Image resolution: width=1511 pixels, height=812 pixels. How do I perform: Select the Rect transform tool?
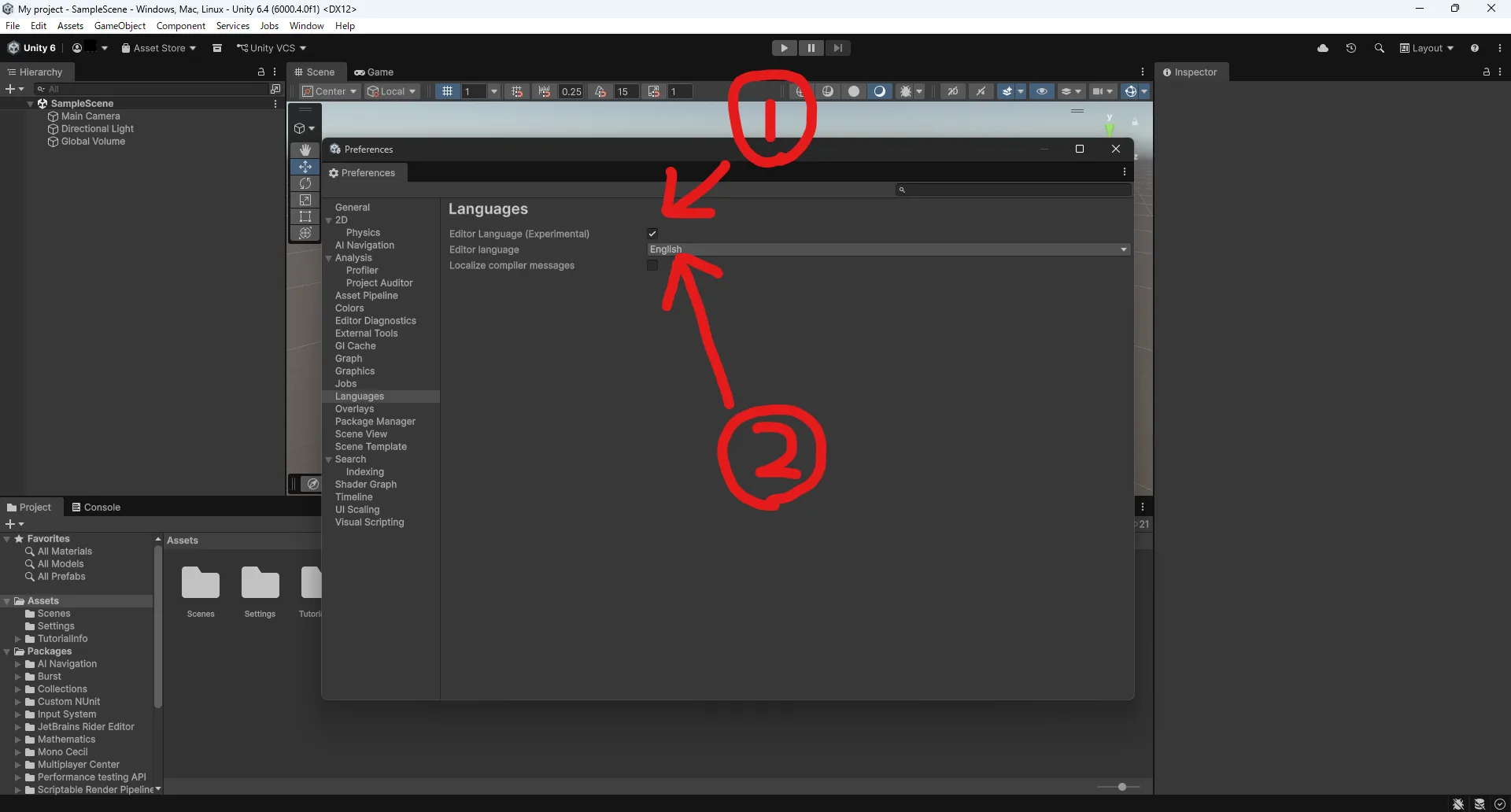click(305, 216)
